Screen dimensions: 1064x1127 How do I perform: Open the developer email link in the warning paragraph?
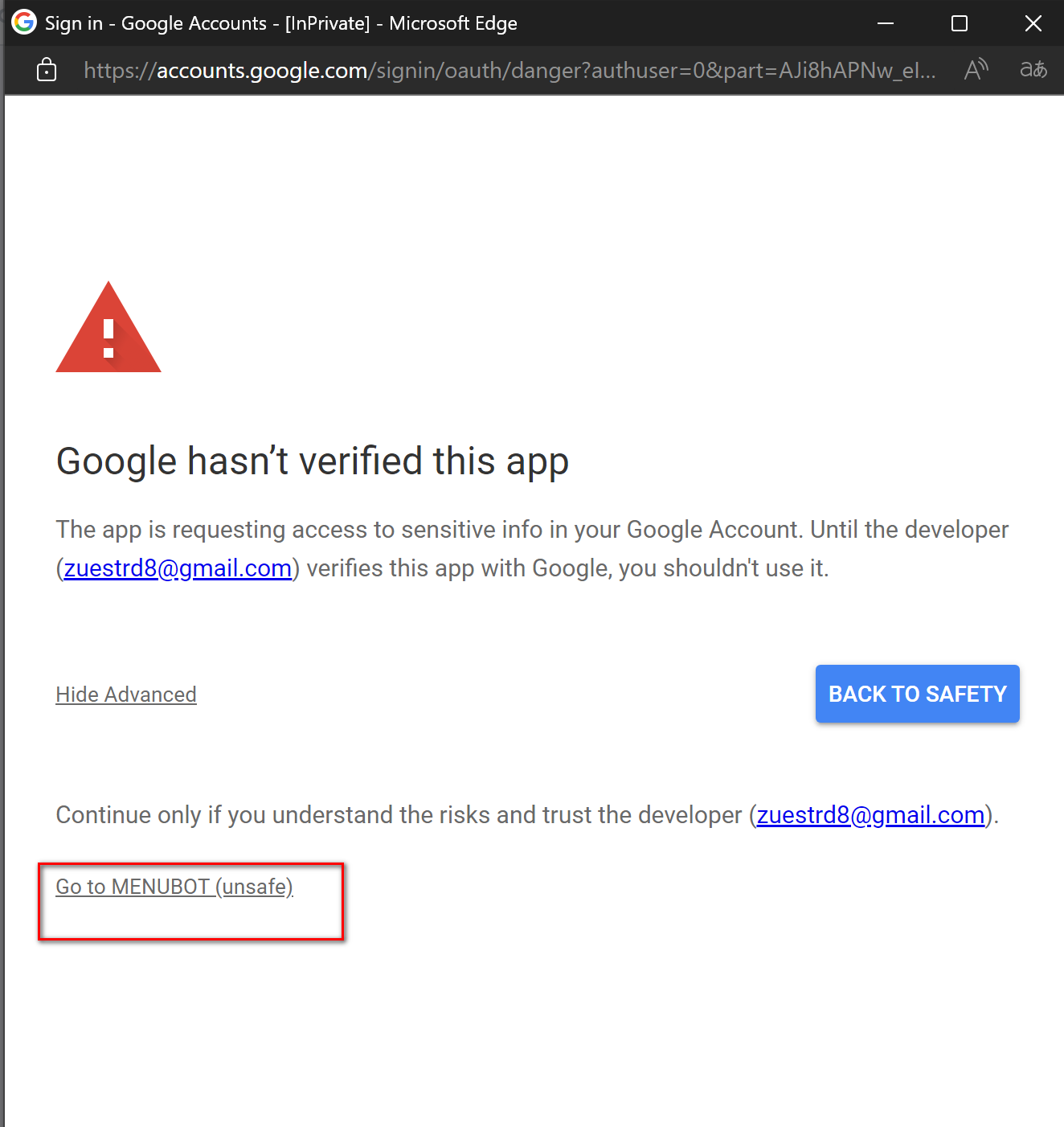178,568
